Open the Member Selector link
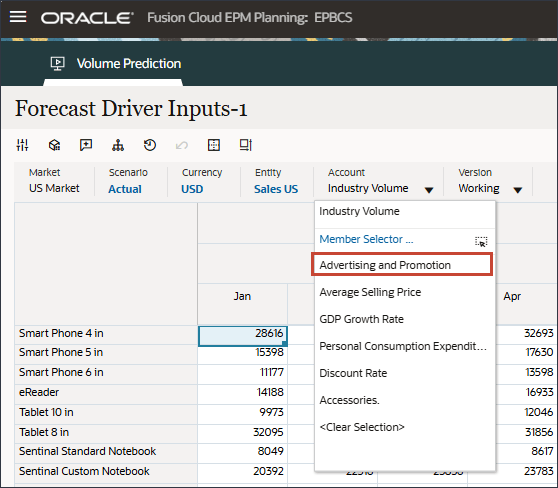 pos(367,239)
